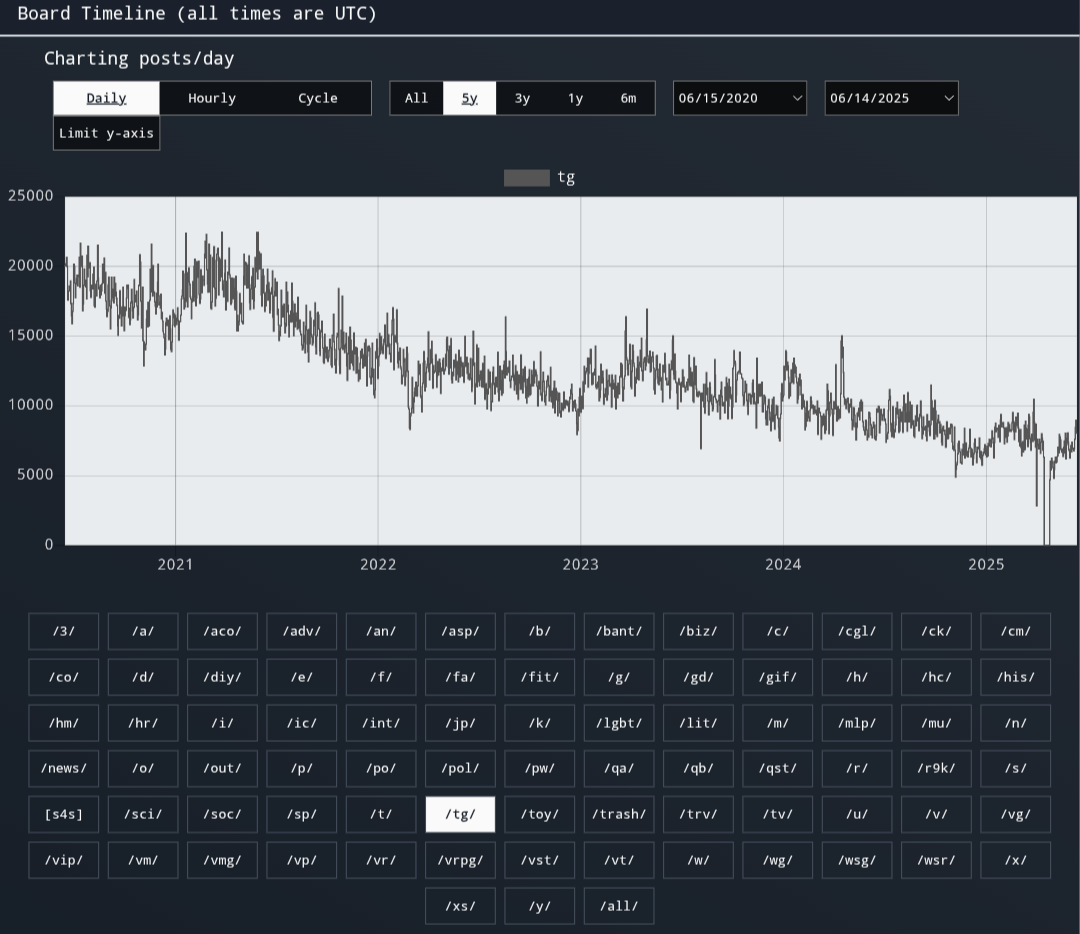Select the /trash/ board
Image resolution: width=1080 pixels, height=934 pixels.
point(619,814)
